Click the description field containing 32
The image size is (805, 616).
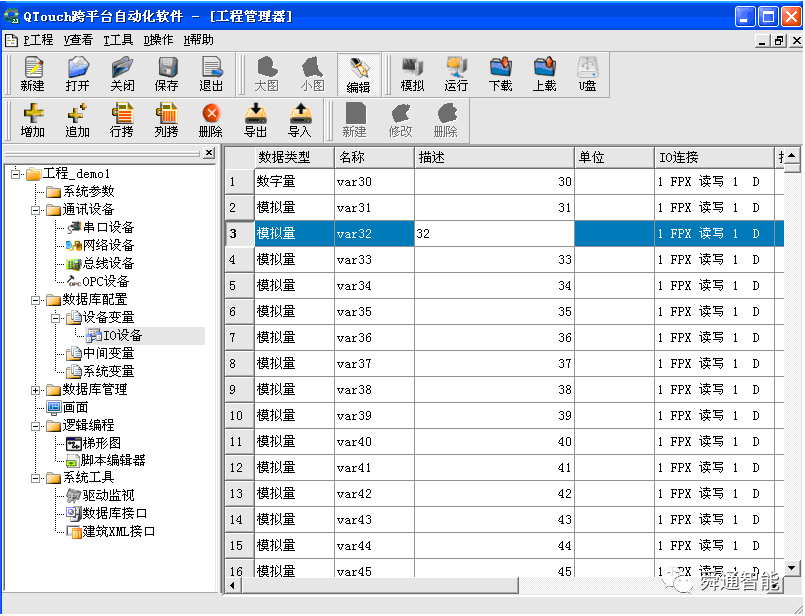[x=494, y=234]
